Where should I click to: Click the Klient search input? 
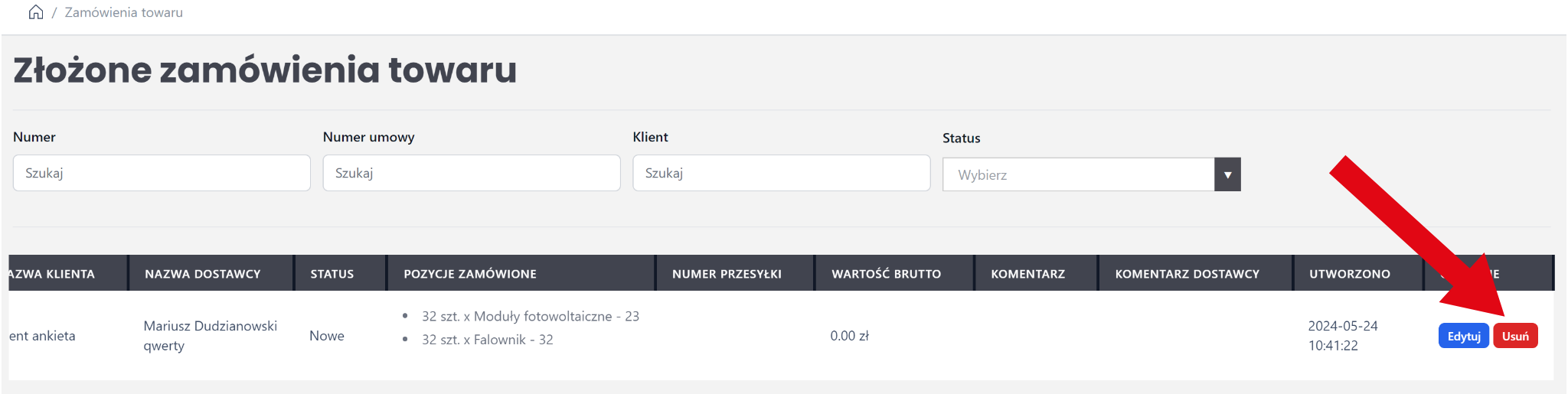(781, 173)
